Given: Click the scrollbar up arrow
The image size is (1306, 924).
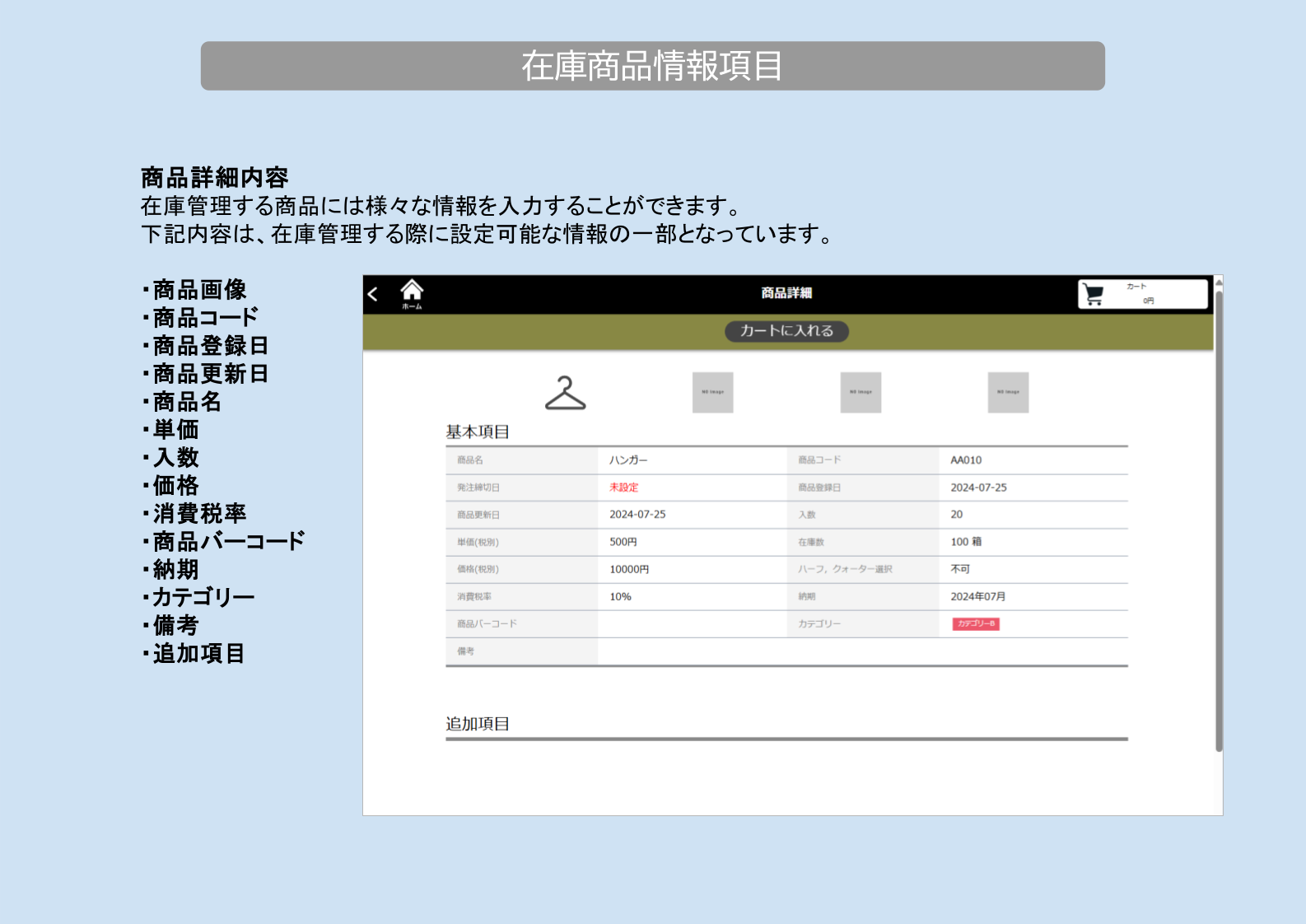Looking at the screenshot, I should tap(1219, 282).
